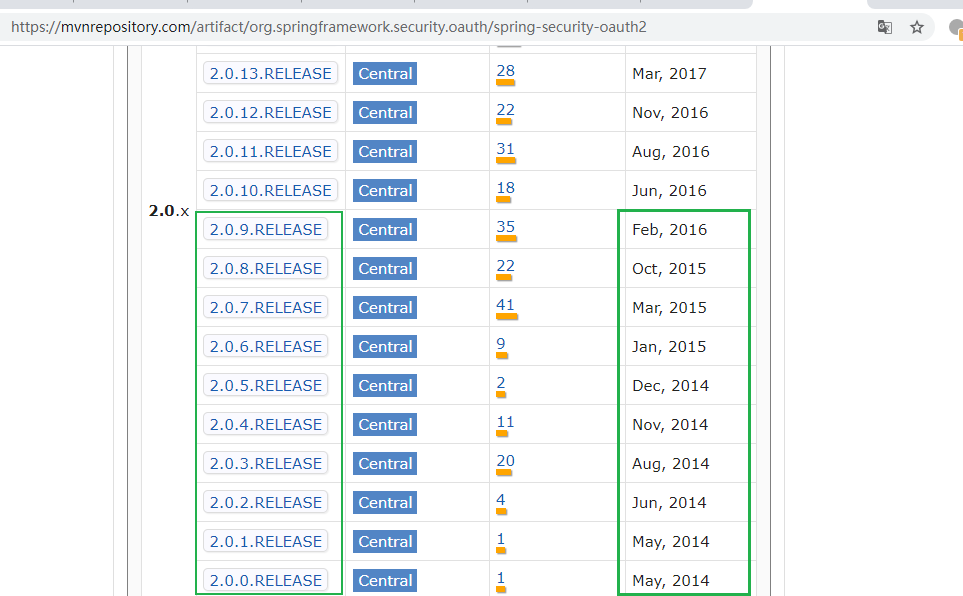Screen dimensions: 963x596
Task: Open usages count 4 for 2.0.2.RELEASE
Action: (501, 500)
